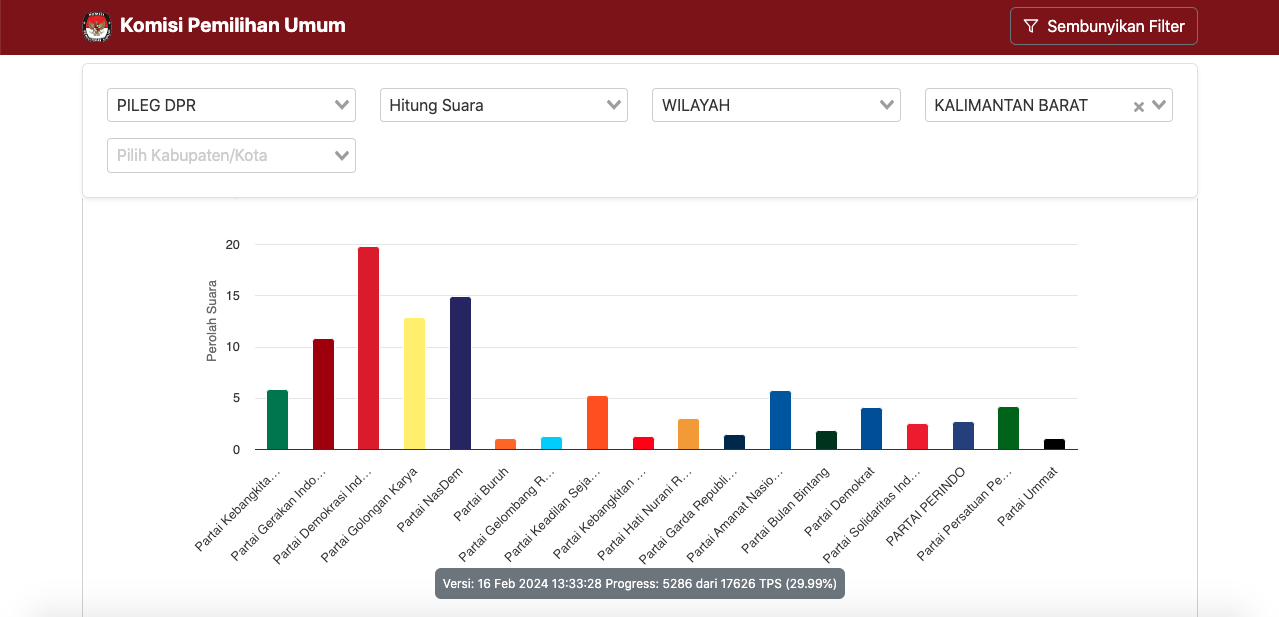Click the version progress info badge

click(x=640, y=584)
